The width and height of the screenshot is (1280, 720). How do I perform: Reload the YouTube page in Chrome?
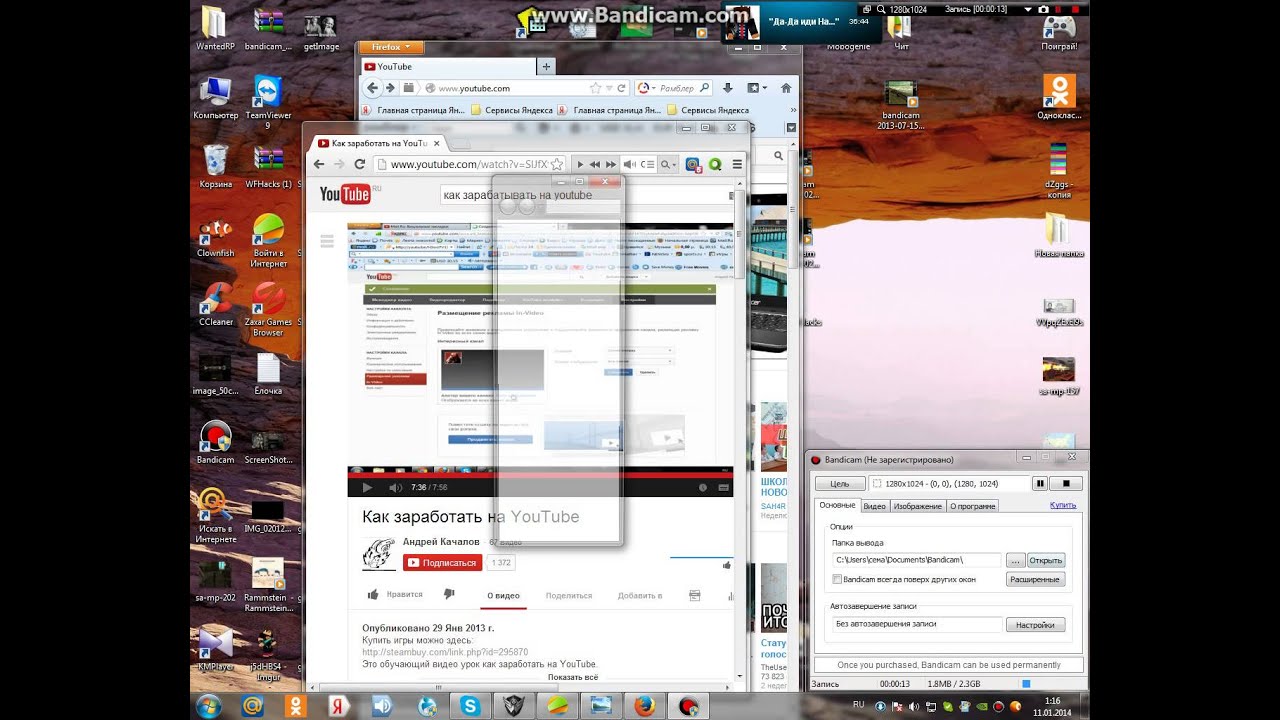pyautogui.click(x=360, y=164)
